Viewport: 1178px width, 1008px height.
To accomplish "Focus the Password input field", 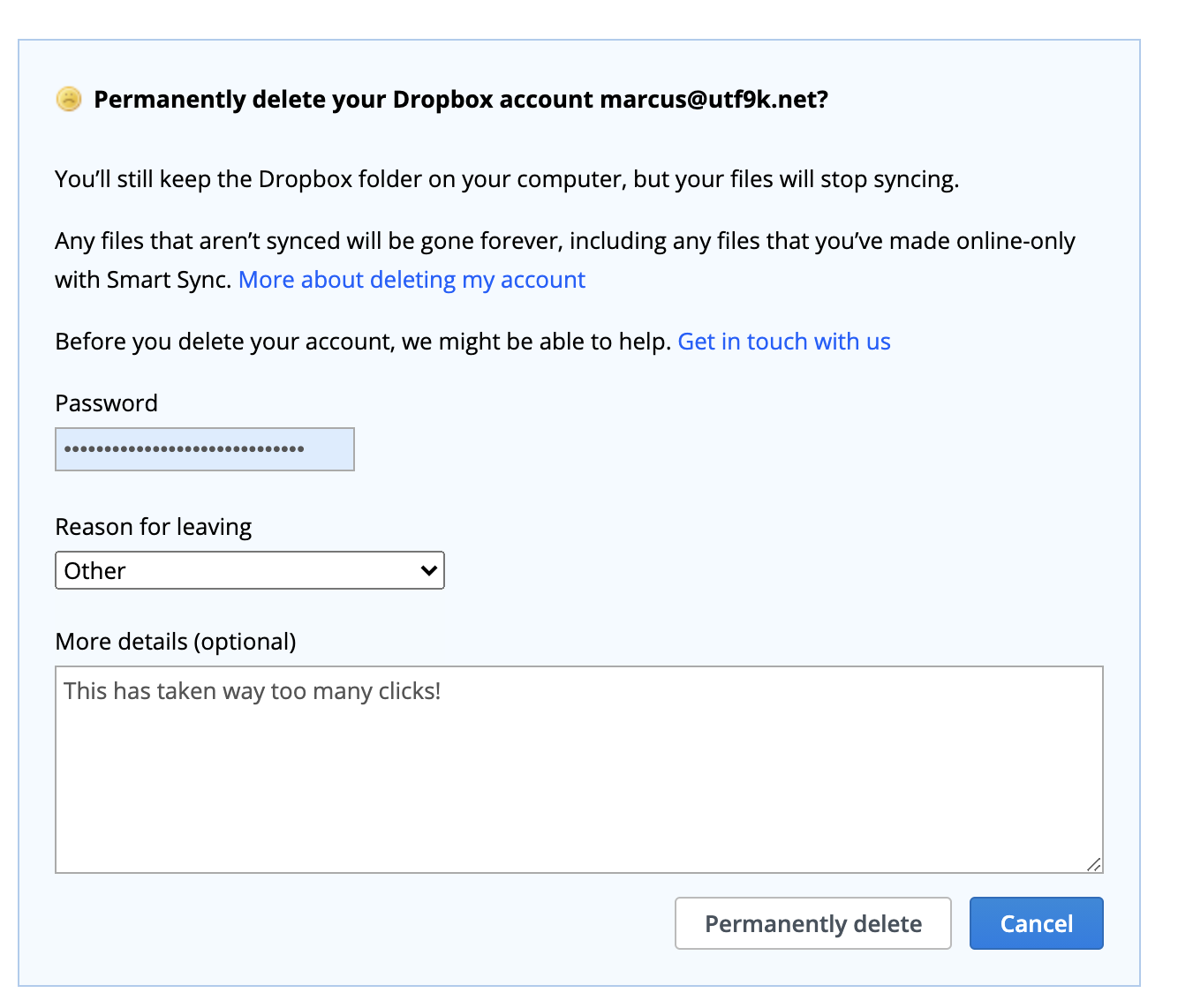I will (x=205, y=449).
